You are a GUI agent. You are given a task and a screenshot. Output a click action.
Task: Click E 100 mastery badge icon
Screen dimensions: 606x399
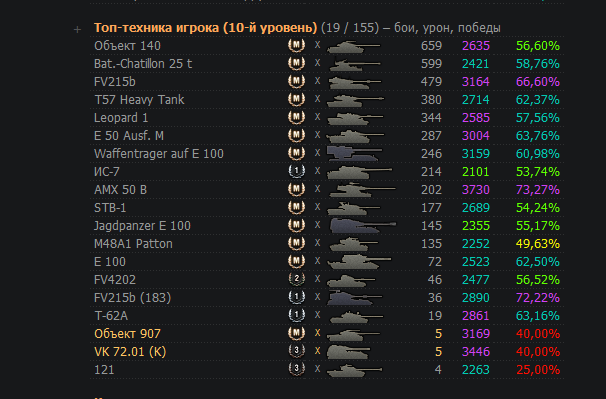(x=296, y=261)
